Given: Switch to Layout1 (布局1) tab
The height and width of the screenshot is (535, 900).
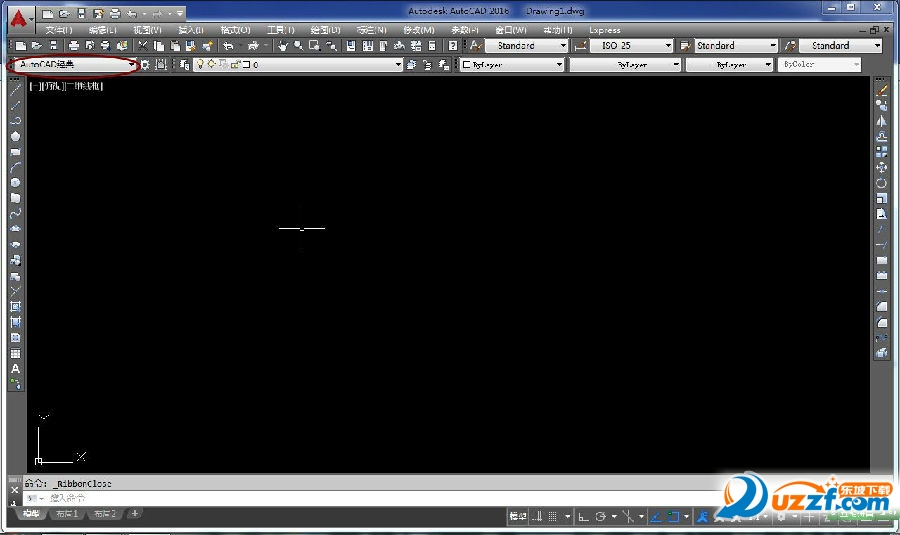Looking at the screenshot, I should [67, 514].
